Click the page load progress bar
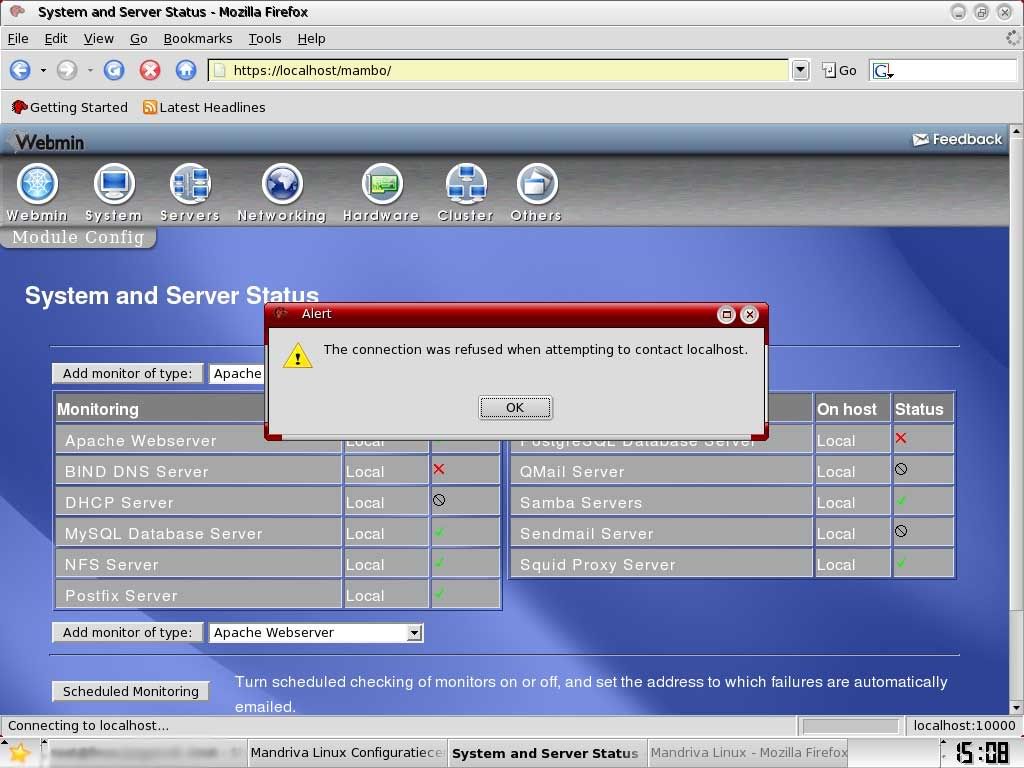Image resolution: width=1024 pixels, height=768 pixels. point(850,726)
